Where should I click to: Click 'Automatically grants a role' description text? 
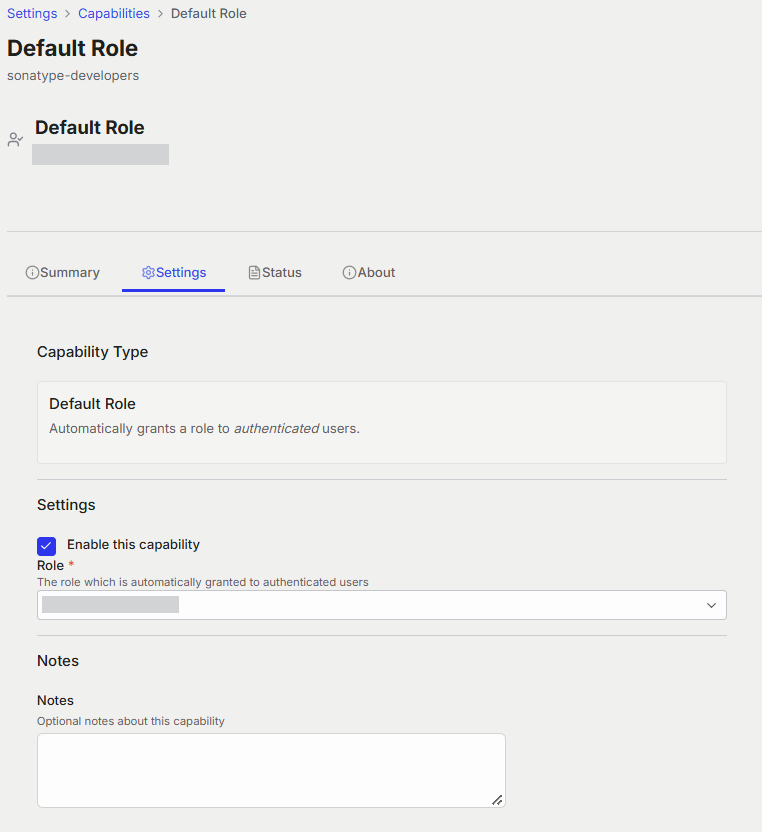(204, 428)
